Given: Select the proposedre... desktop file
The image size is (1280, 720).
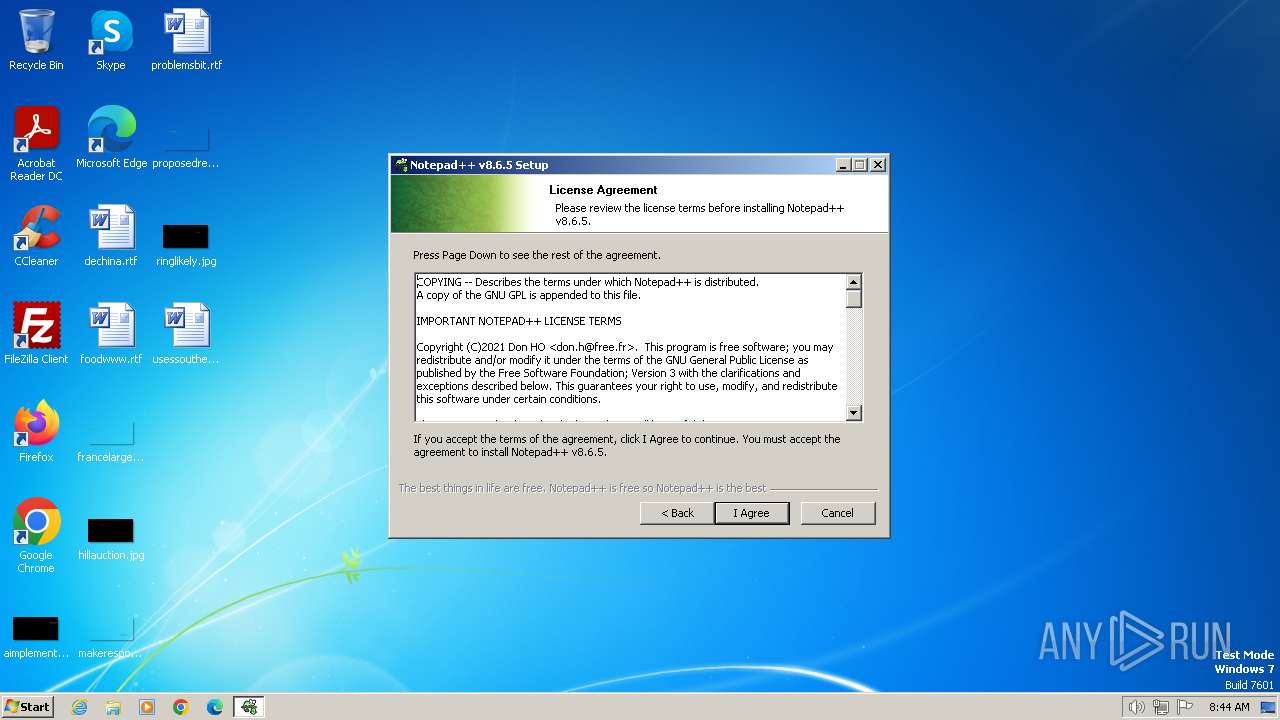Looking at the screenshot, I should pos(186,144).
